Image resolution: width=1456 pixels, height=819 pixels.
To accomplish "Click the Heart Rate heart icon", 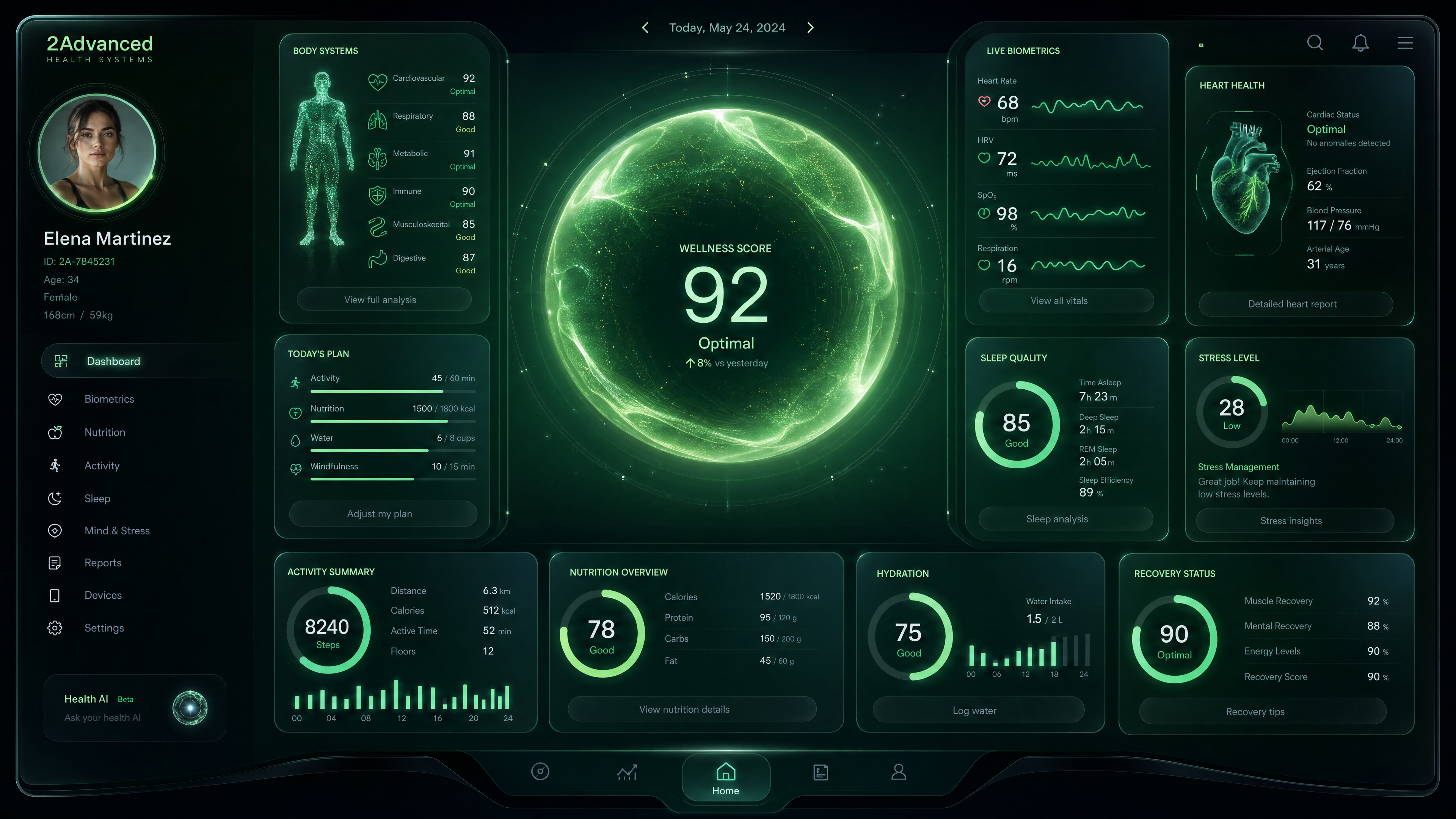I will click(x=984, y=102).
